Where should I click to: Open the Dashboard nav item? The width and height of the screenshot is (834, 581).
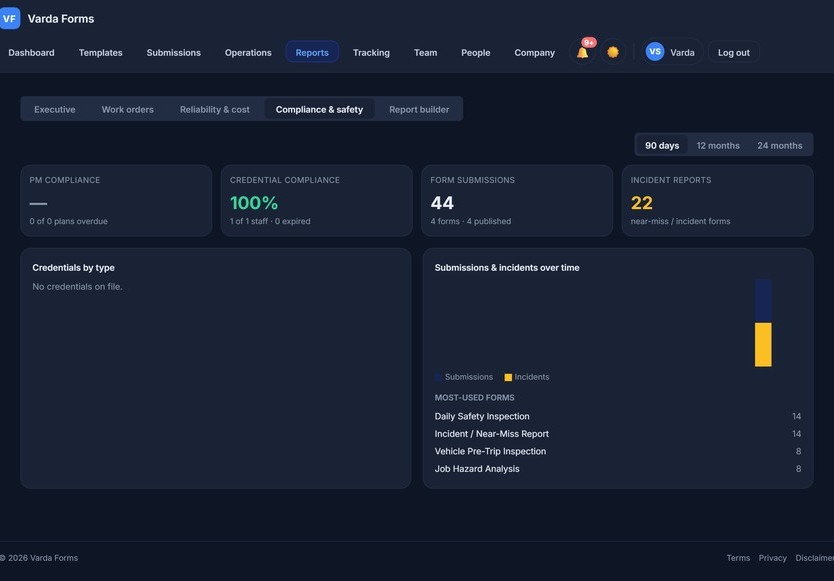click(31, 53)
